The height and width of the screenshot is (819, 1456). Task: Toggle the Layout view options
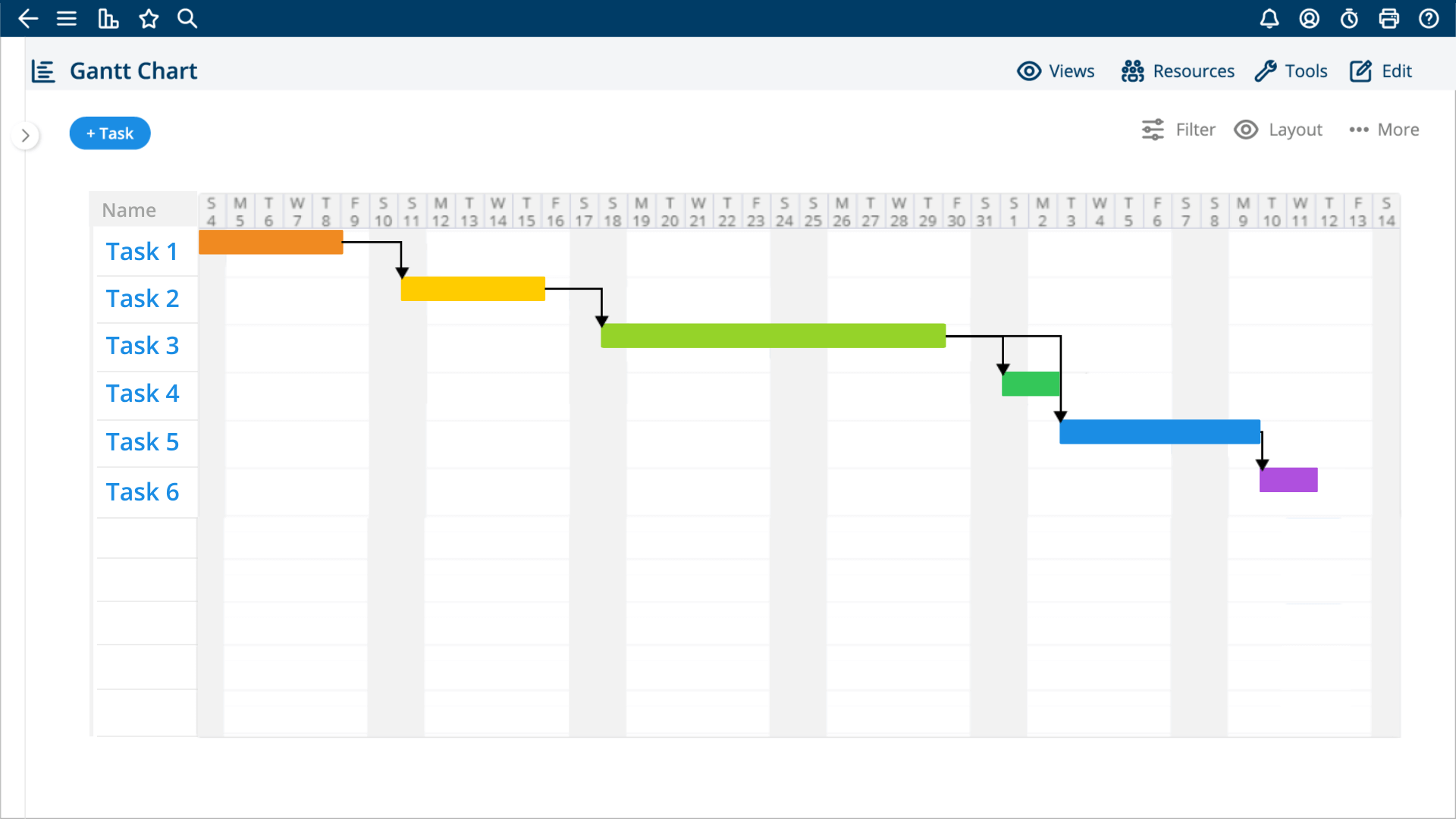[x=1278, y=130]
